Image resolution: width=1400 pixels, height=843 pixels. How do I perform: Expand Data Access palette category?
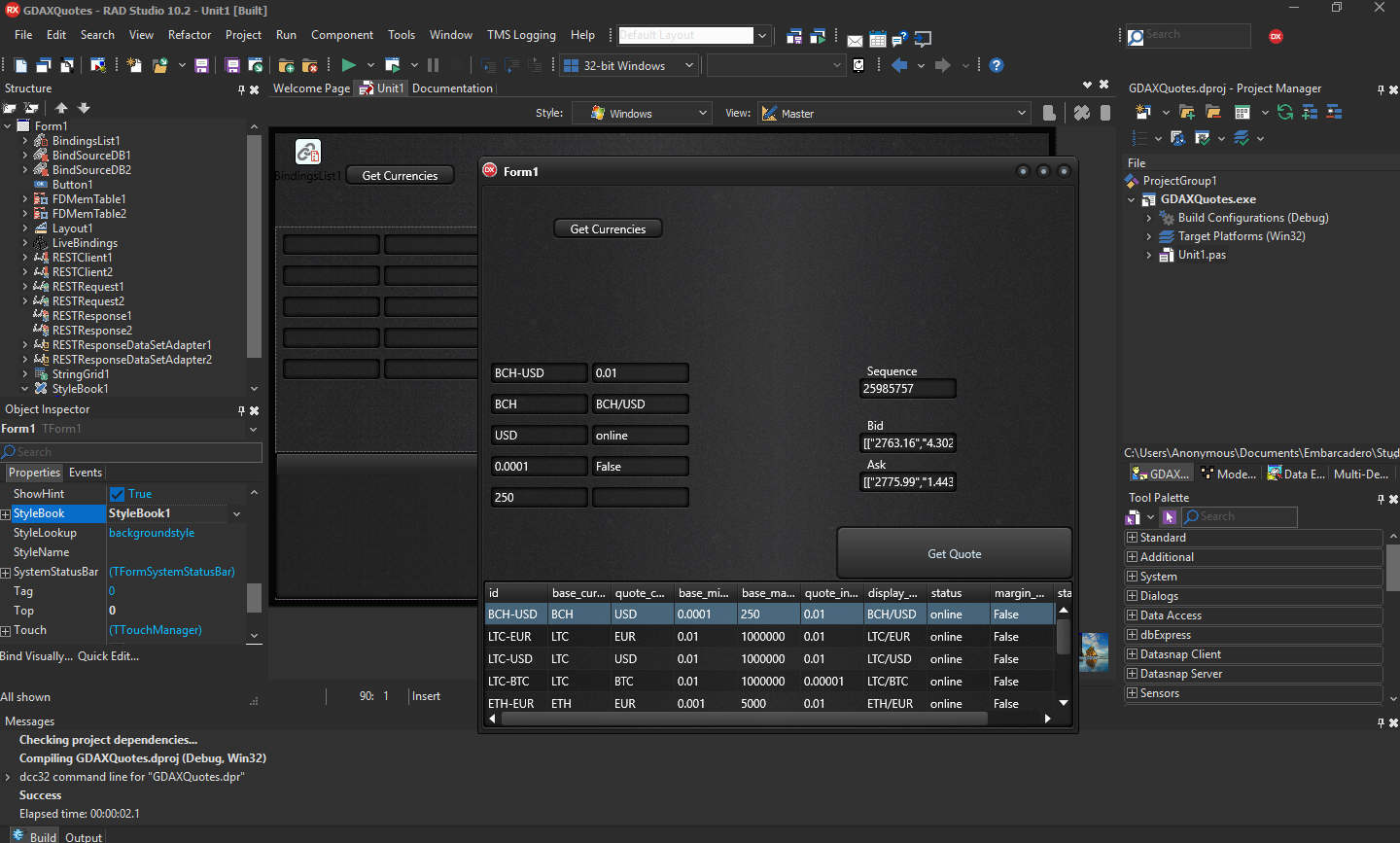tap(1132, 615)
